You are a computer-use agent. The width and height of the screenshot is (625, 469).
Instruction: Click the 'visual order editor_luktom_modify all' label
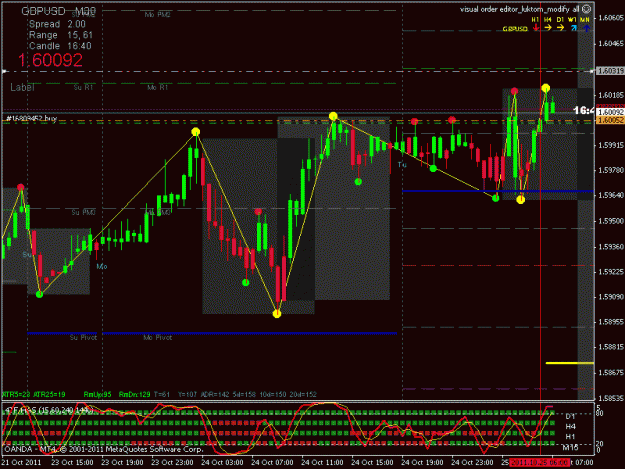[x=520, y=9]
